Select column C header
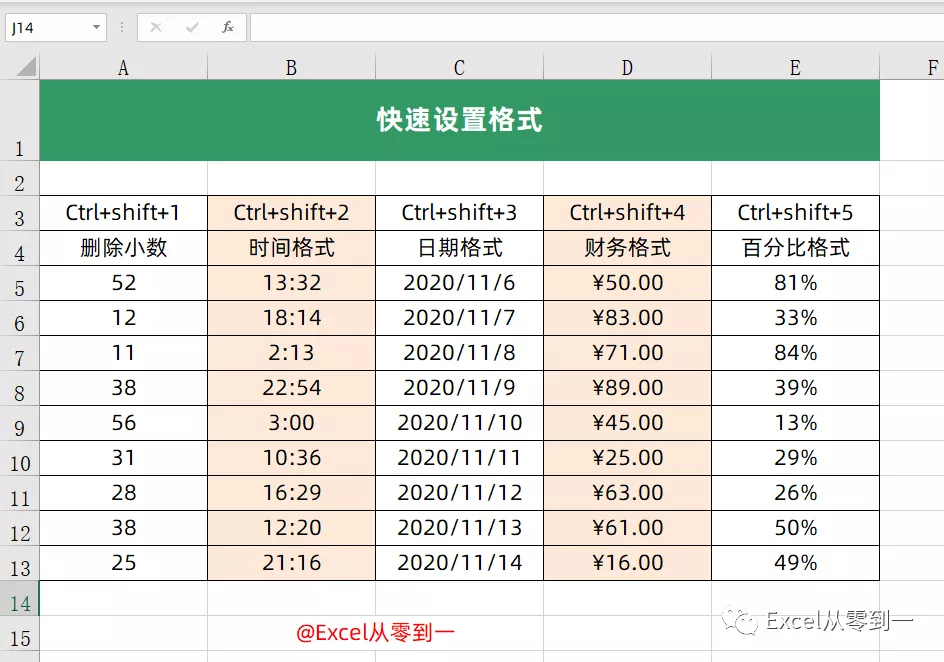 (458, 67)
